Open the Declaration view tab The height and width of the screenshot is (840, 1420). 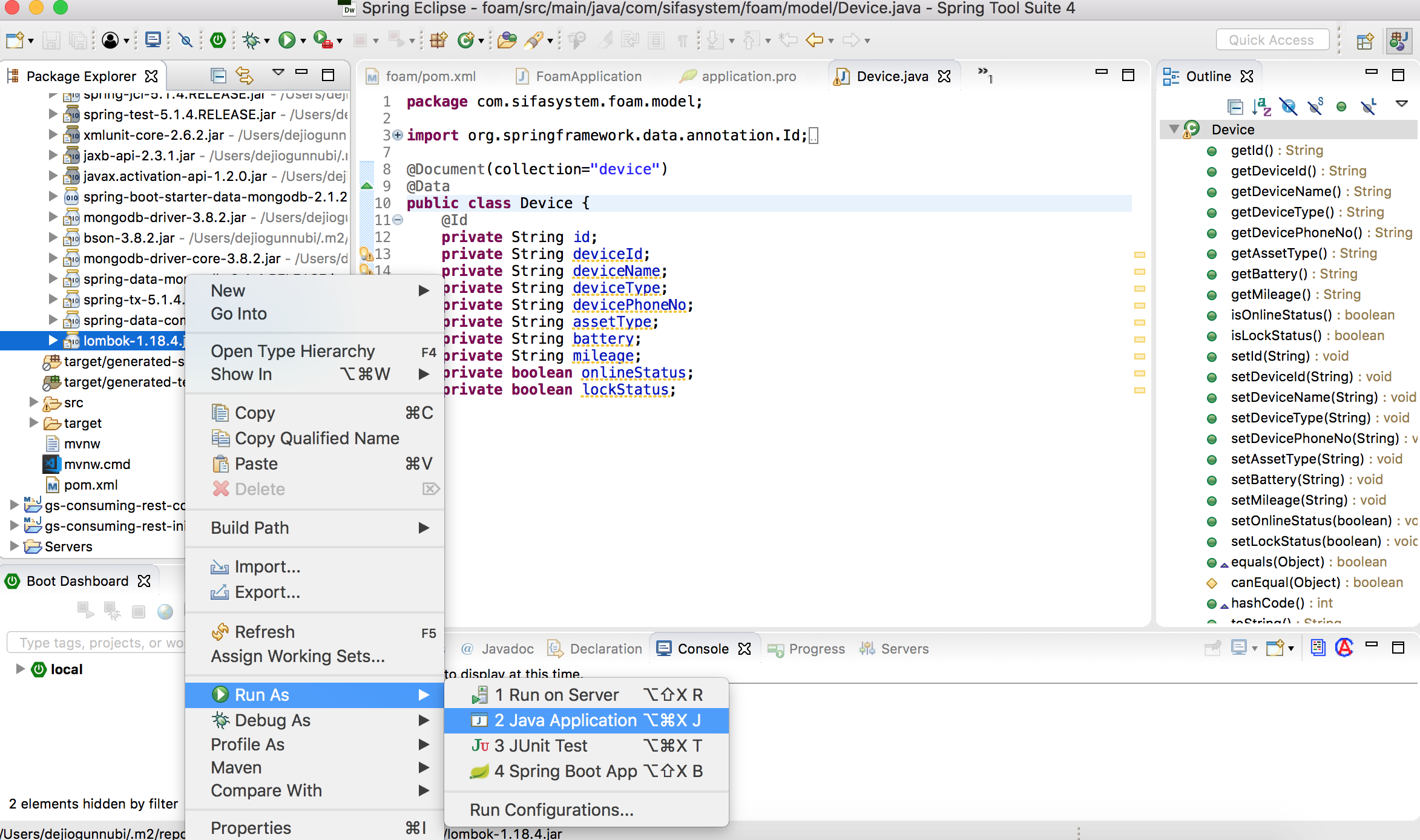(x=595, y=649)
